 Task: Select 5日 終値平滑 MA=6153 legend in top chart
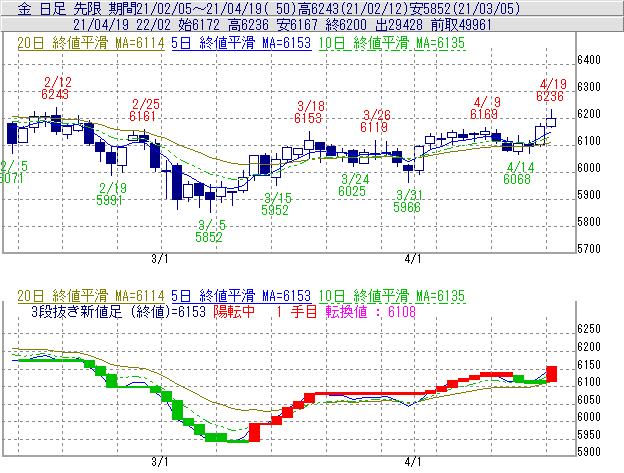[x=241, y=43]
